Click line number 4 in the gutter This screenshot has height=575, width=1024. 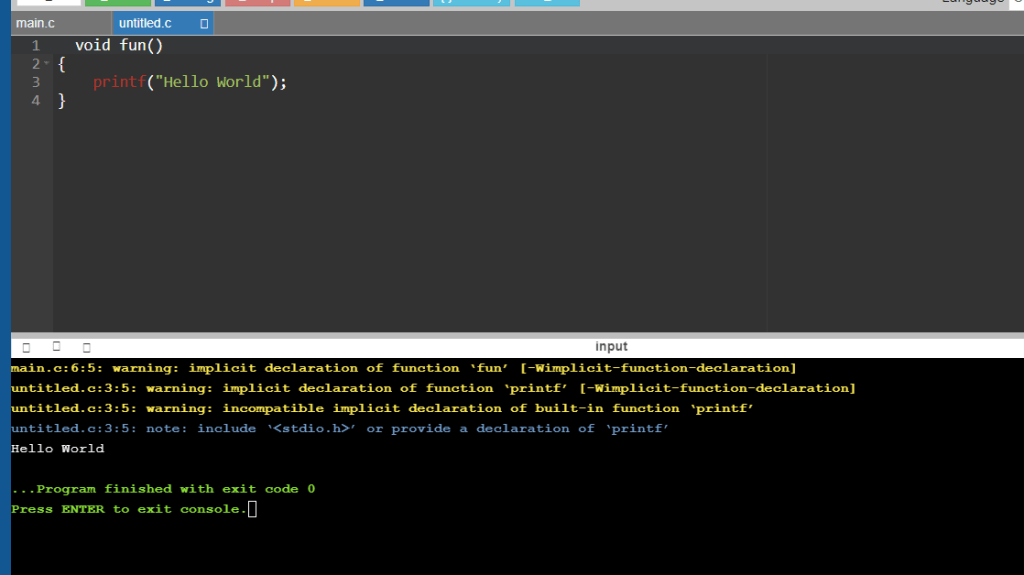(x=36, y=100)
